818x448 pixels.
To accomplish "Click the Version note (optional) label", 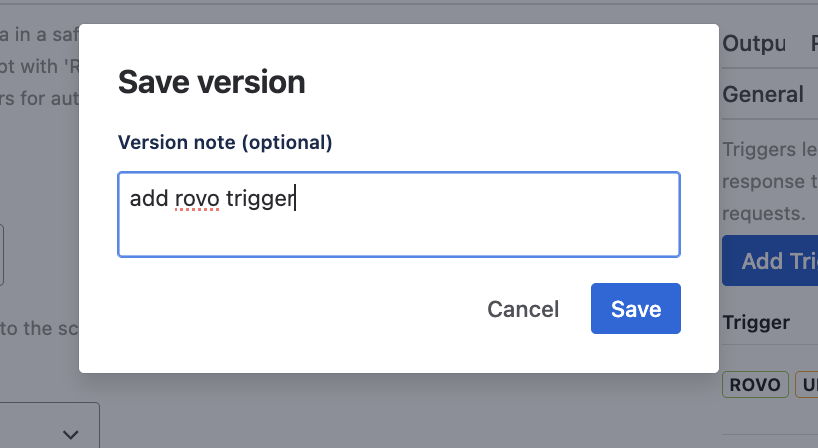I will click(x=225, y=142).
